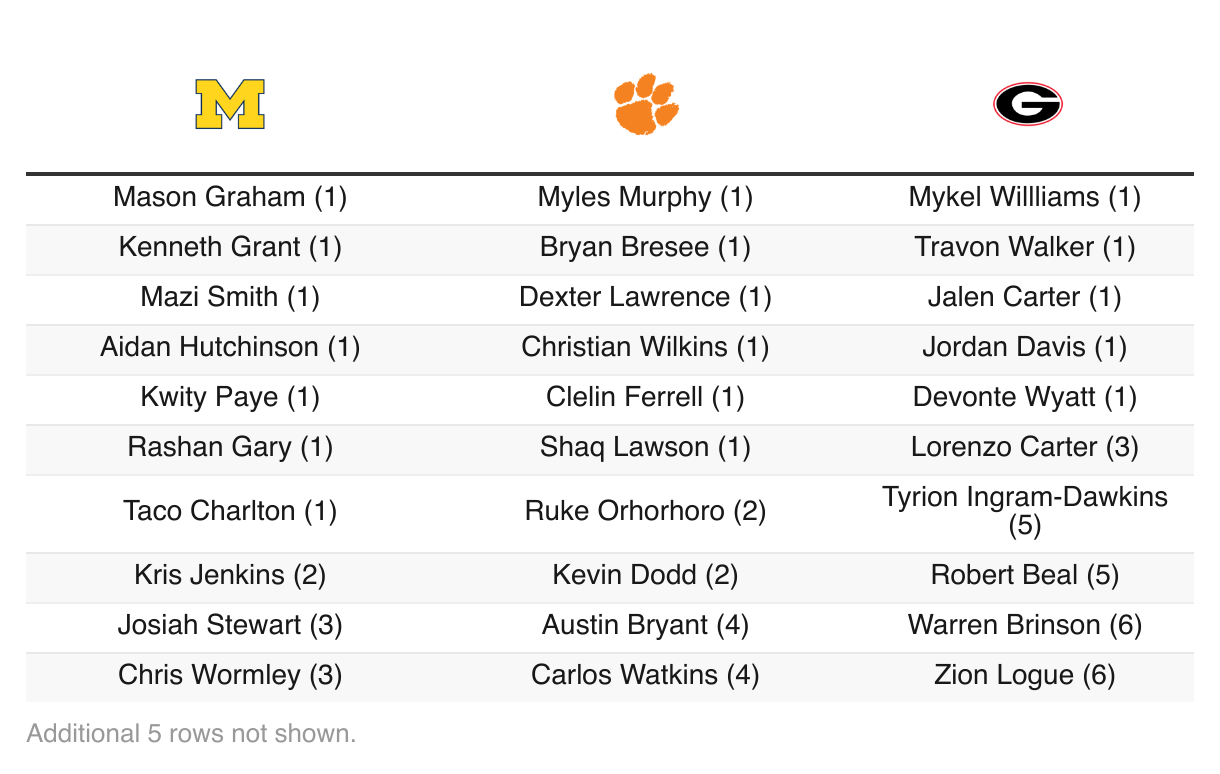Click the Jalen Carter (1) cell
The image size is (1220, 774).
pyautogui.click(x=1025, y=297)
